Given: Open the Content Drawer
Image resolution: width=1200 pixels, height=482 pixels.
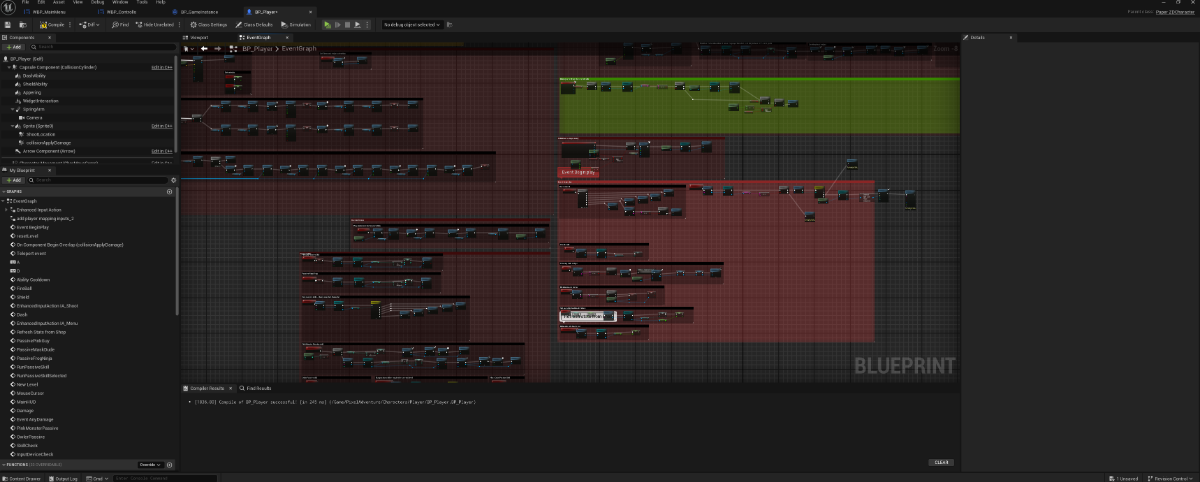Looking at the screenshot, I should coord(22,478).
